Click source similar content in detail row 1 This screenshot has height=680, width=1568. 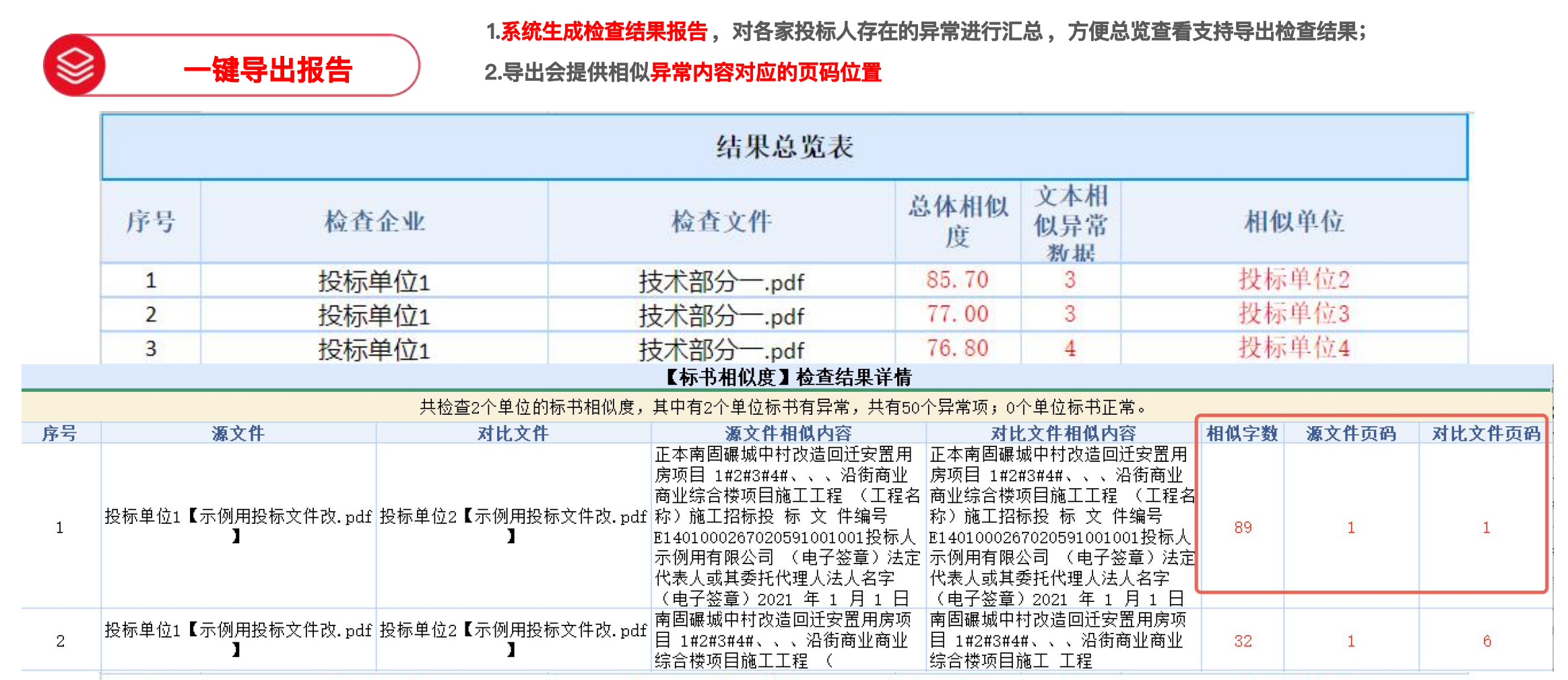pyautogui.click(x=788, y=526)
